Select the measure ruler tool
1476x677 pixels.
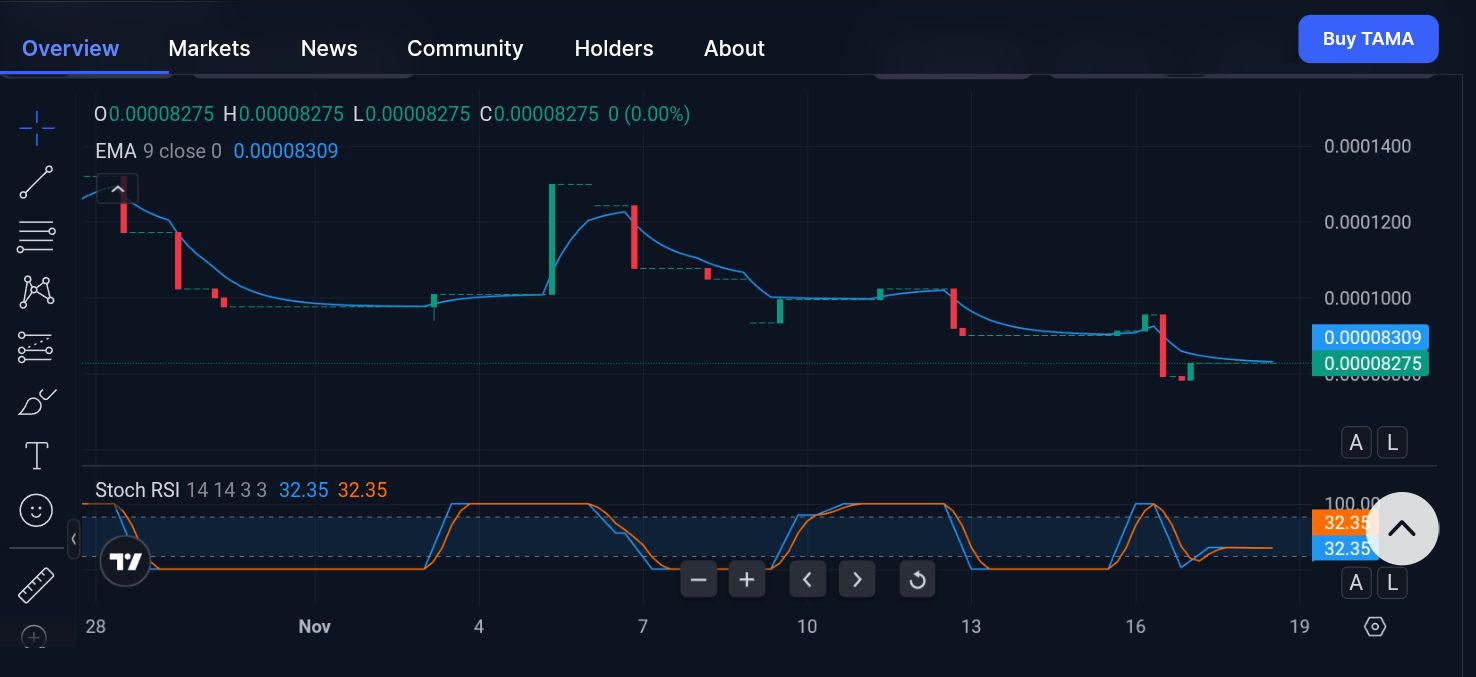[36, 584]
